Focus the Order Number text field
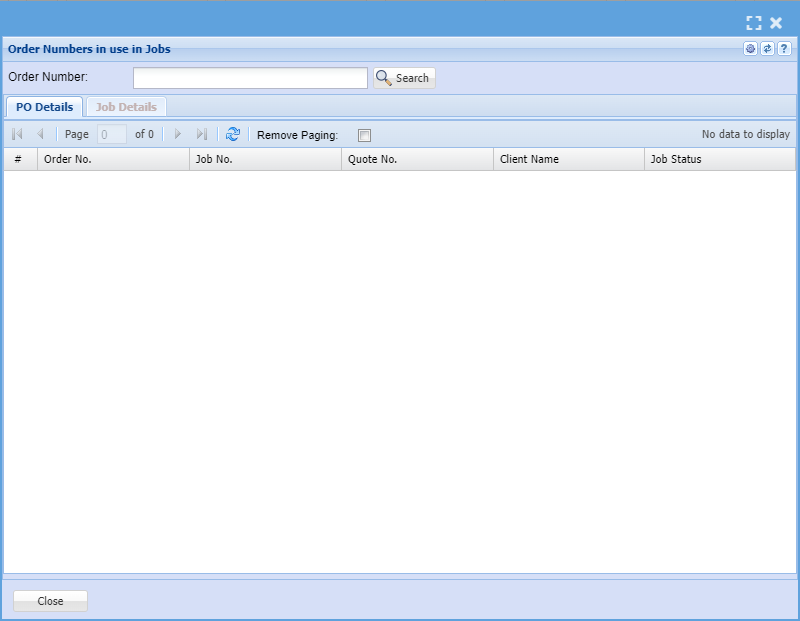The height and width of the screenshot is (621, 800). click(x=250, y=78)
